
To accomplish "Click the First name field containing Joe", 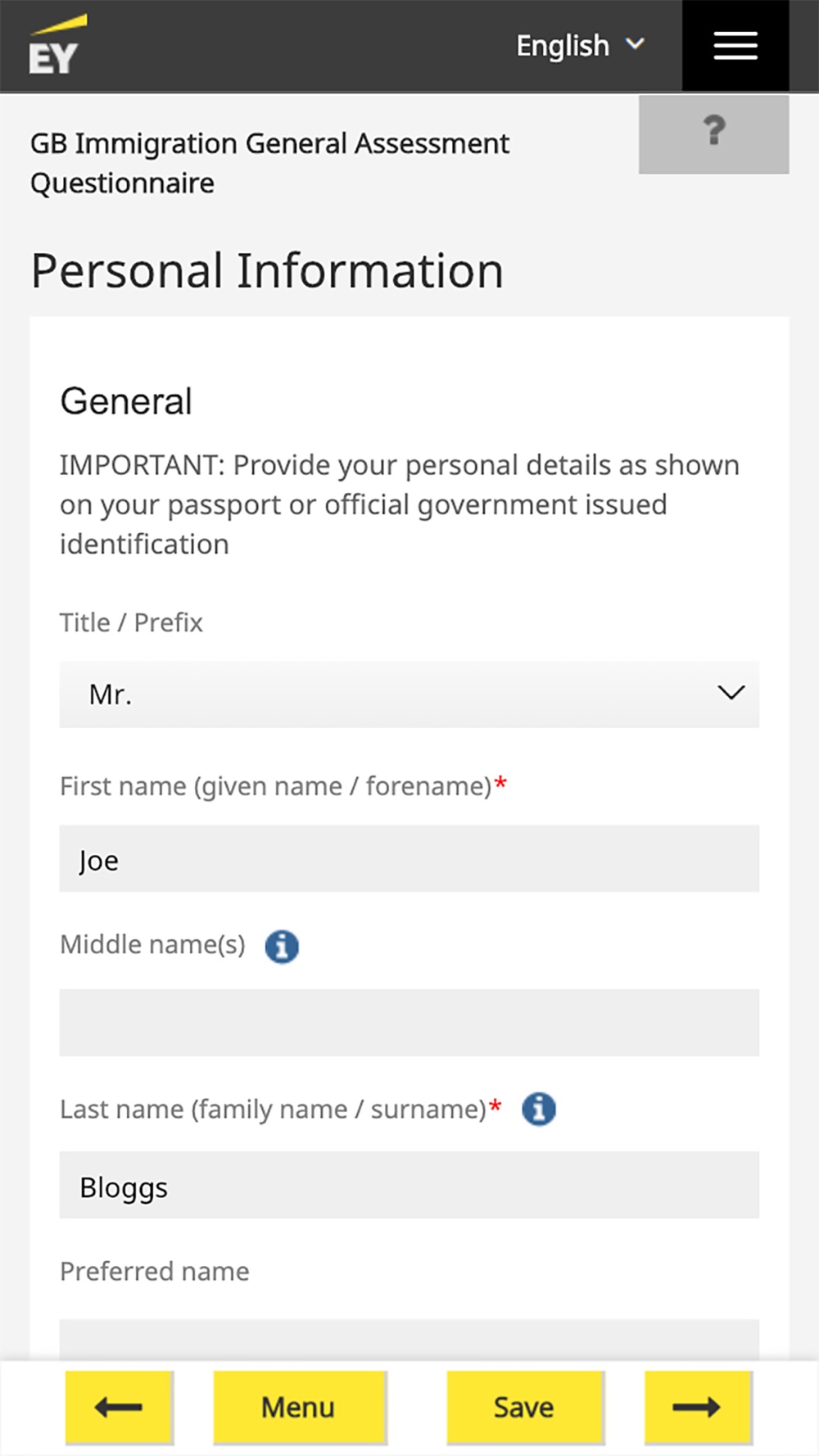I will (x=409, y=859).
